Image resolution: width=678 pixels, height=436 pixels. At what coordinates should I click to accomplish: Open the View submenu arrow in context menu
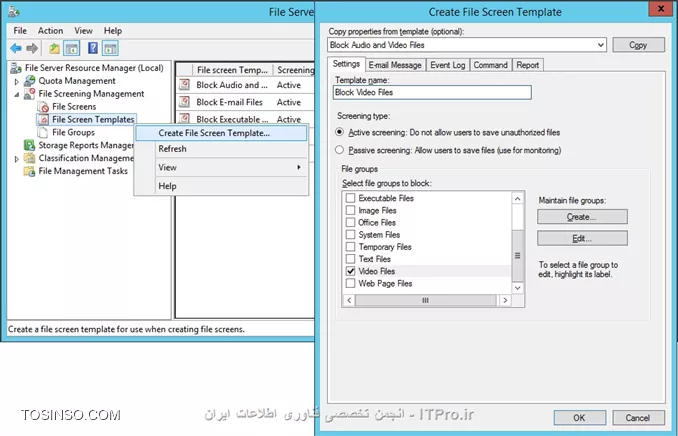click(299, 167)
